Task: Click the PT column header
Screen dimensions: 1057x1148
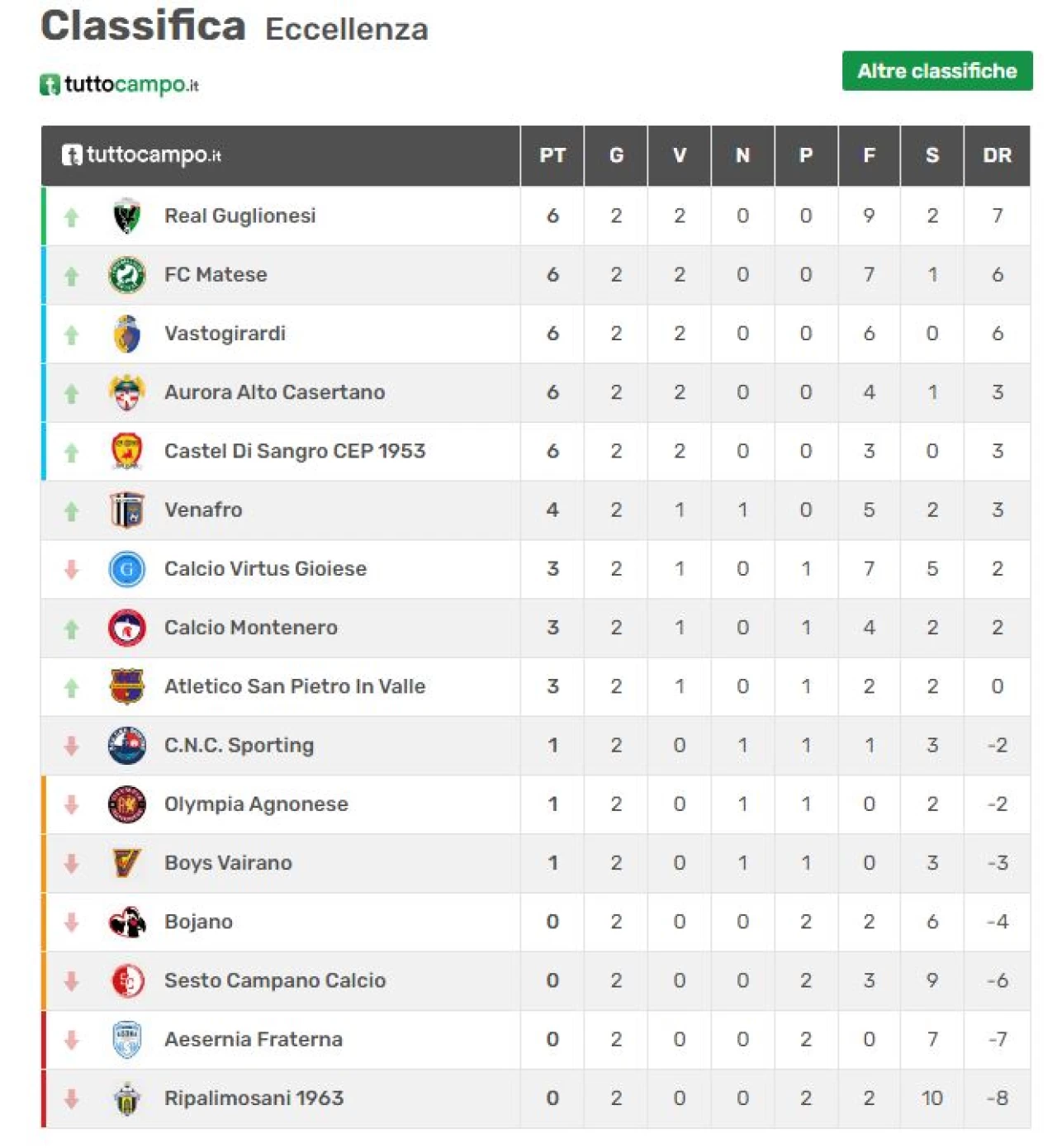Action: [552, 155]
